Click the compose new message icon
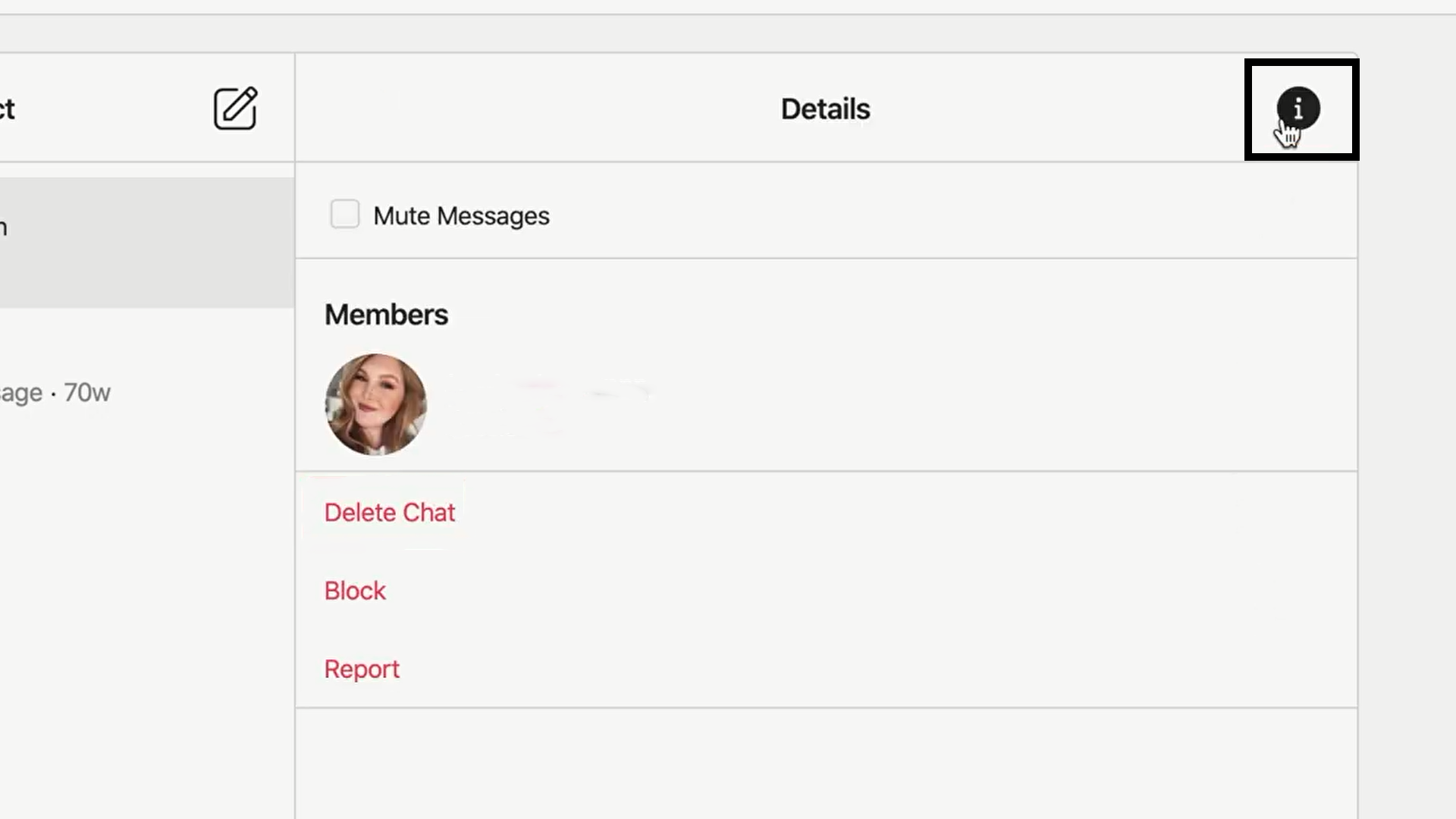Viewport: 1456px width, 819px height. (235, 108)
